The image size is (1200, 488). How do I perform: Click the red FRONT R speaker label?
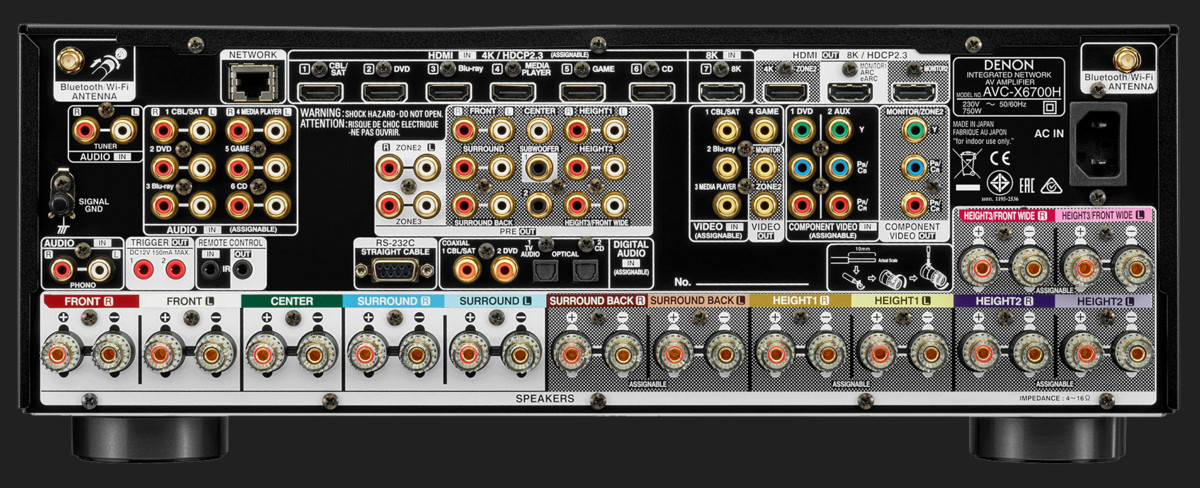[x=88, y=301]
